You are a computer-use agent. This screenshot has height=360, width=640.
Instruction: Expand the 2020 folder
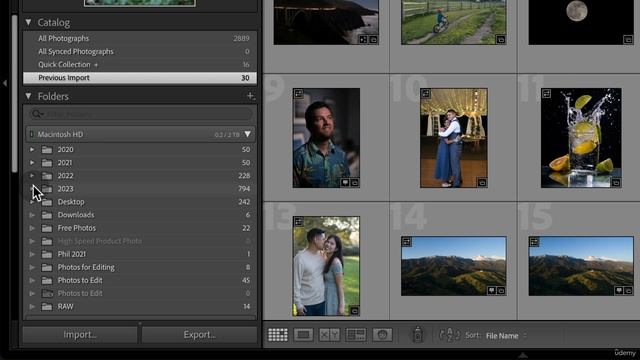(32, 149)
